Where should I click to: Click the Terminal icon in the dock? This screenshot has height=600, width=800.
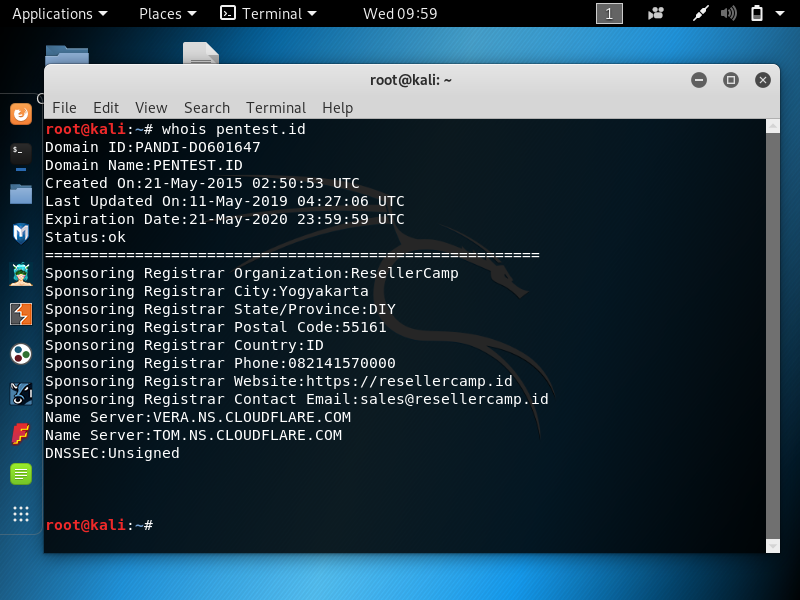[x=21, y=153]
